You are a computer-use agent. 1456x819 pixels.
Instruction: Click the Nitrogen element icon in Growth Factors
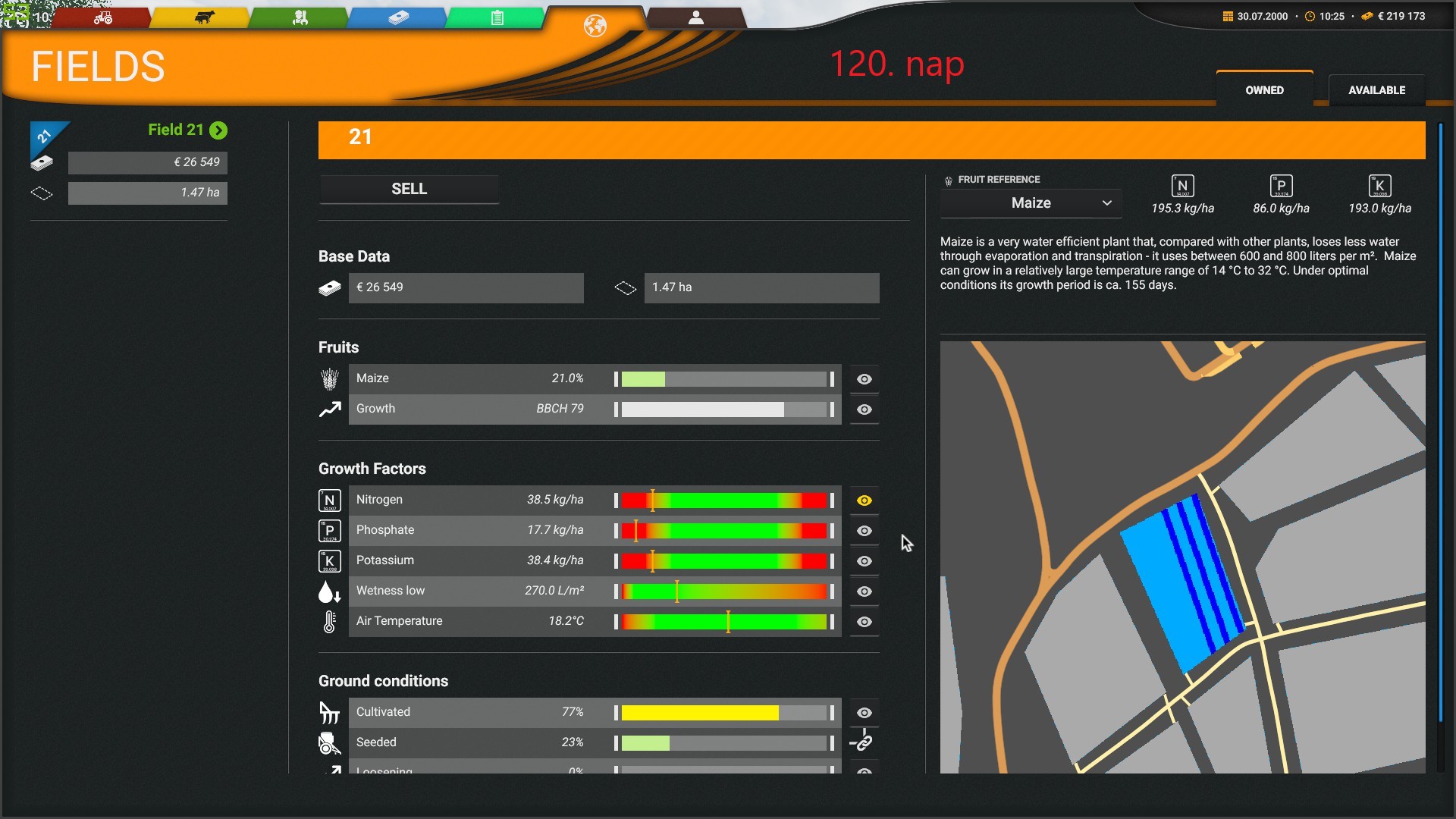pyautogui.click(x=329, y=500)
